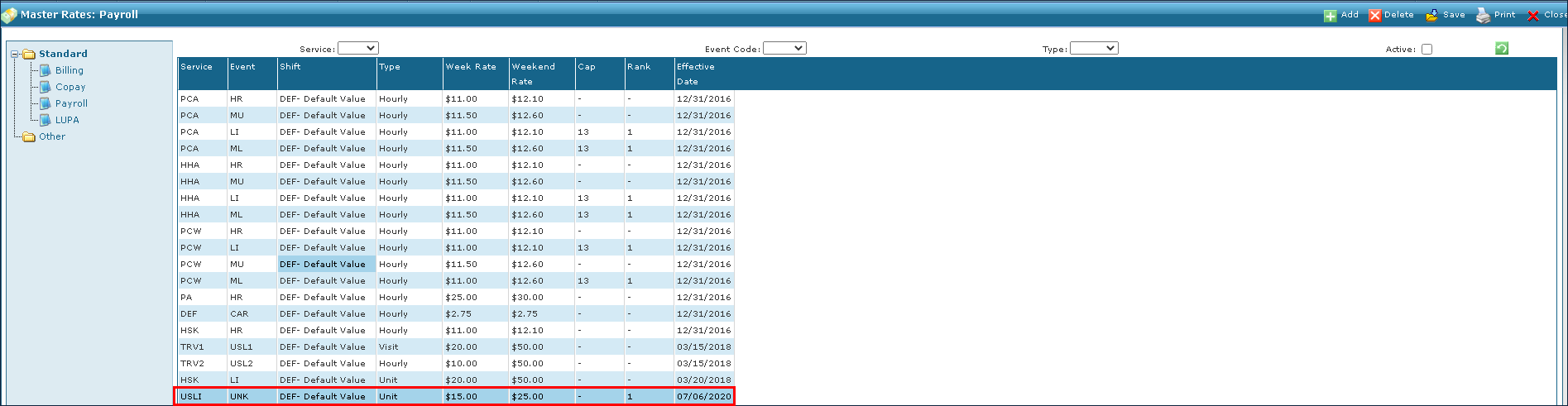Click the Other folder icon
Viewport: 1568px width, 406px height.
tap(29, 136)
